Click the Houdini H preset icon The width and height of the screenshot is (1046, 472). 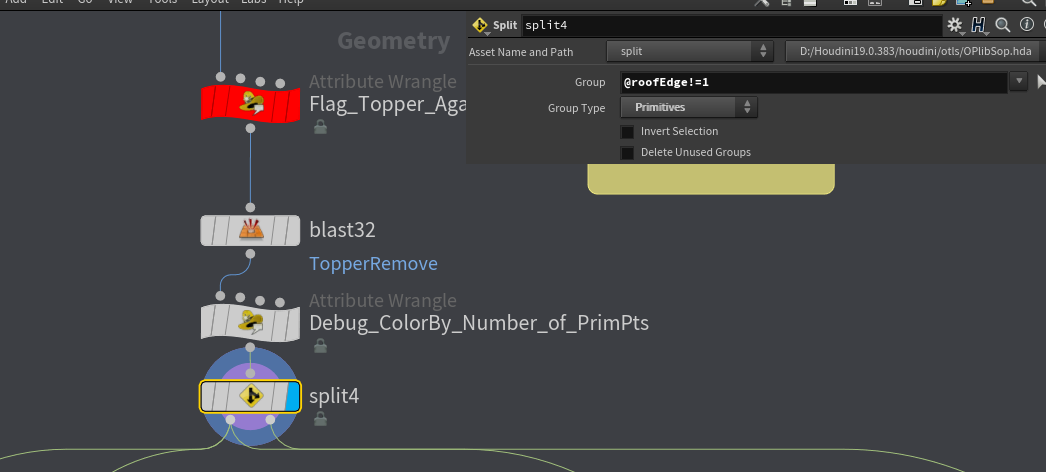click(x=978, y=24)
